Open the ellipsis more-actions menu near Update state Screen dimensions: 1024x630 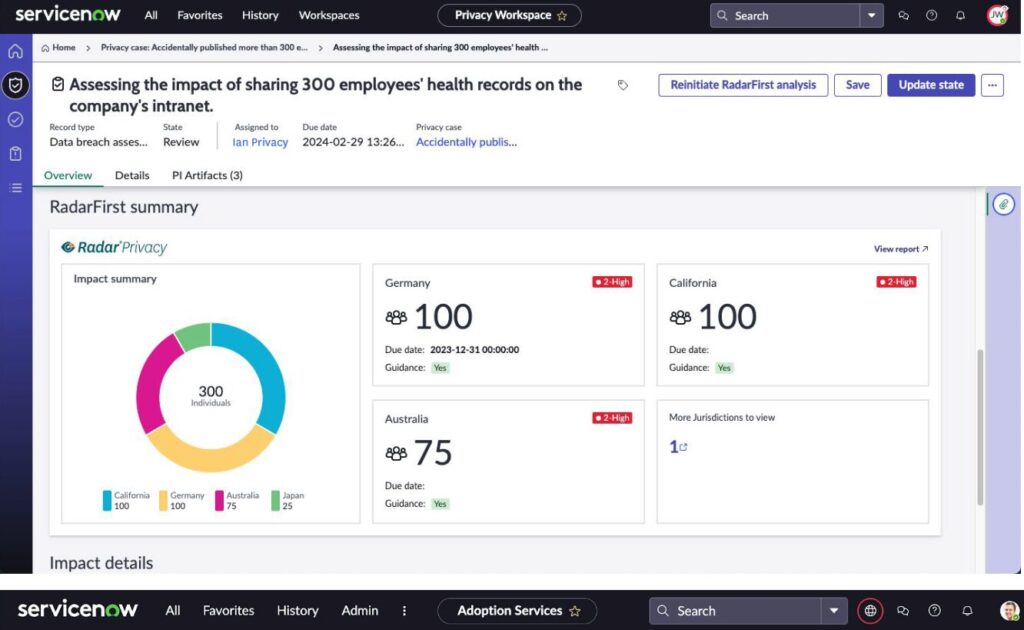tap(992, 86)
